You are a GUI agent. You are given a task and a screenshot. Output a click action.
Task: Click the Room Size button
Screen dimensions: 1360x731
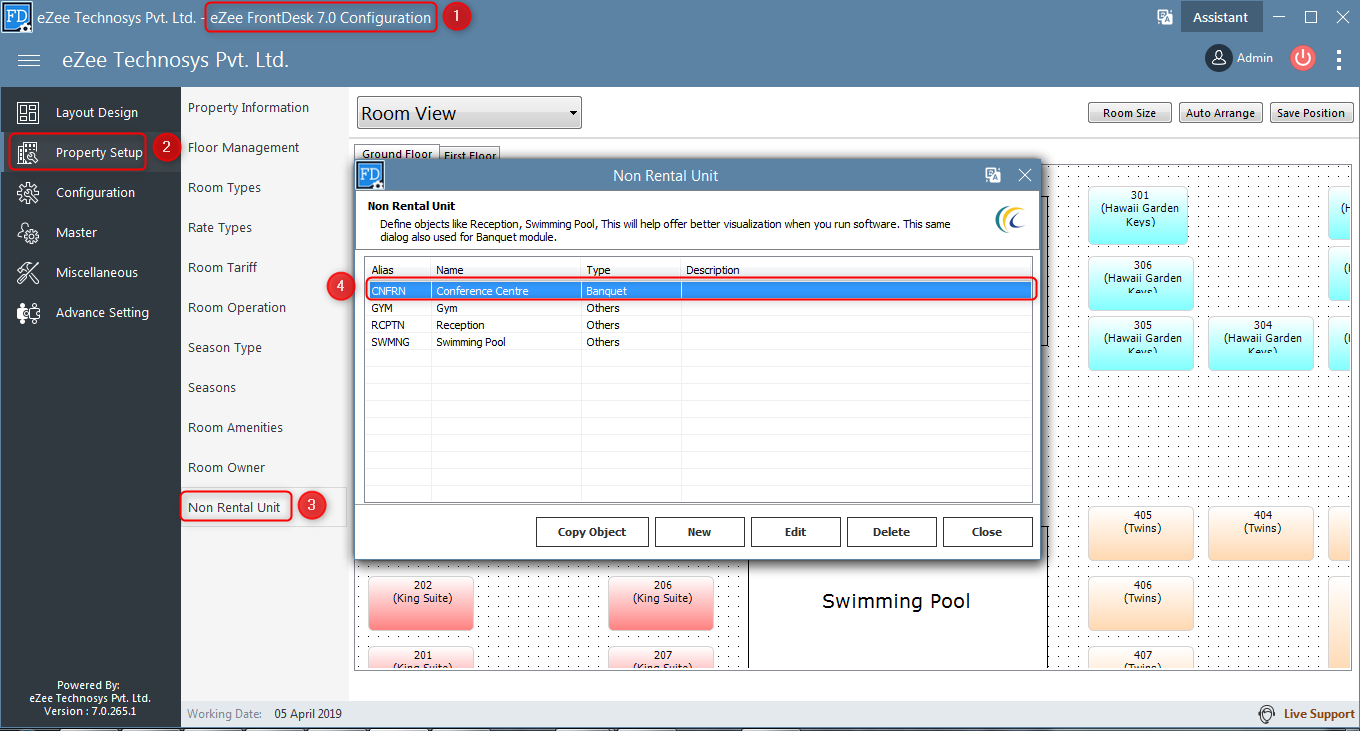tap(1129, 113)
